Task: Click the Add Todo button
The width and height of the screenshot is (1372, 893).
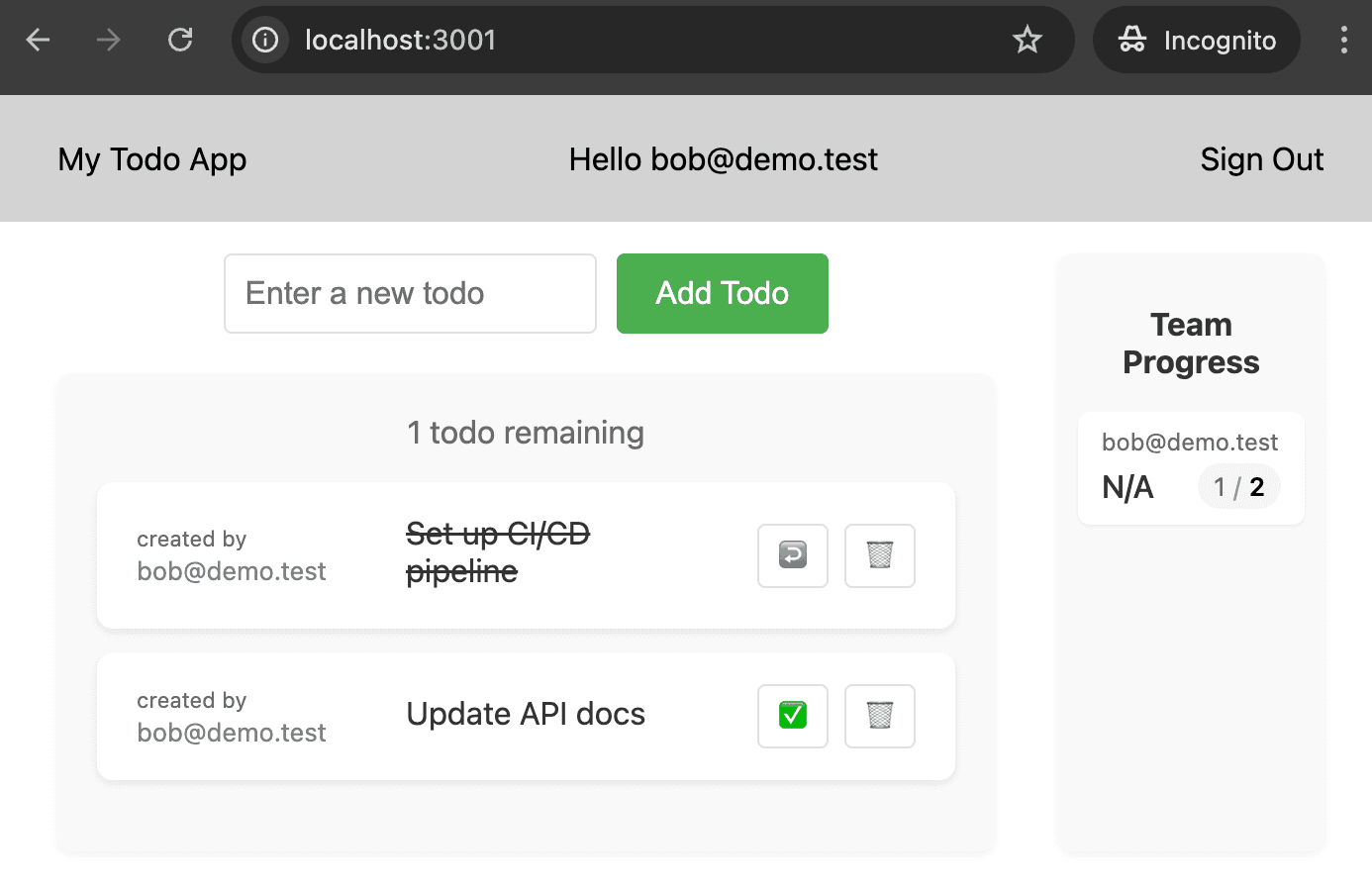Action: (x=722, y=293)
